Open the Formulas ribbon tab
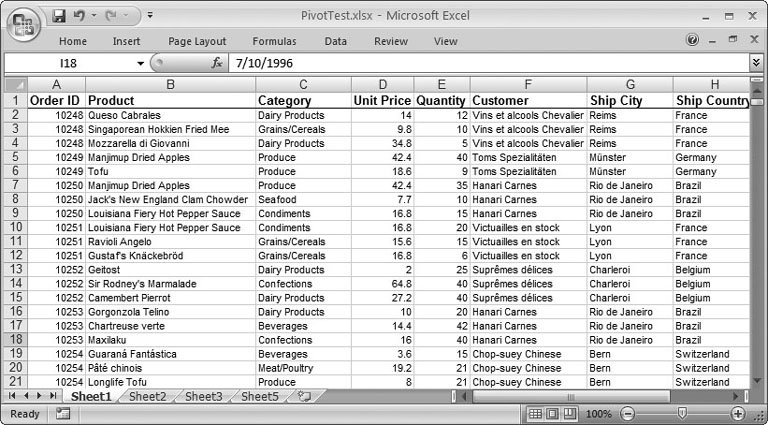This screenshot has height=425, width=768. click(274, 41)
